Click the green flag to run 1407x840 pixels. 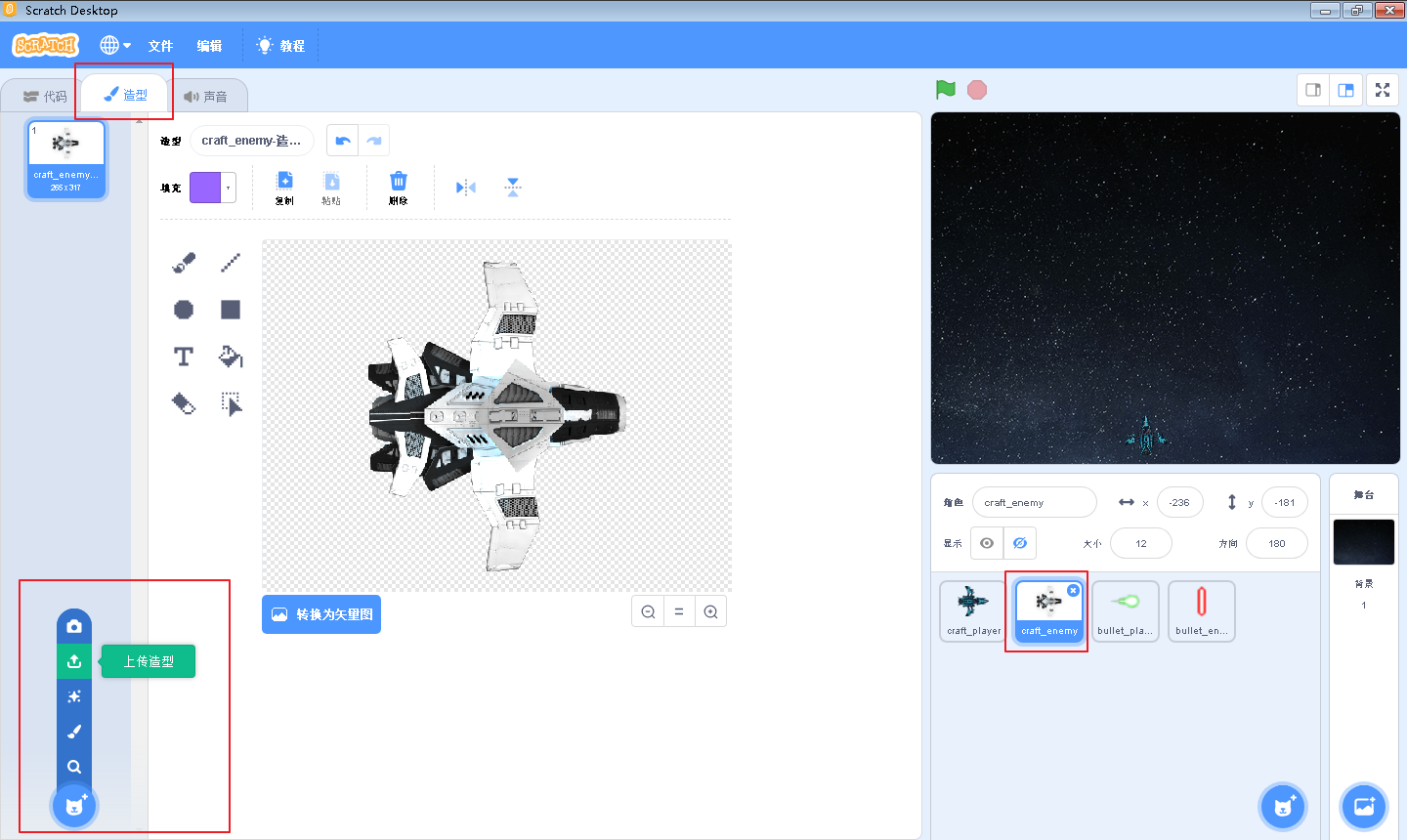[946, 90]
